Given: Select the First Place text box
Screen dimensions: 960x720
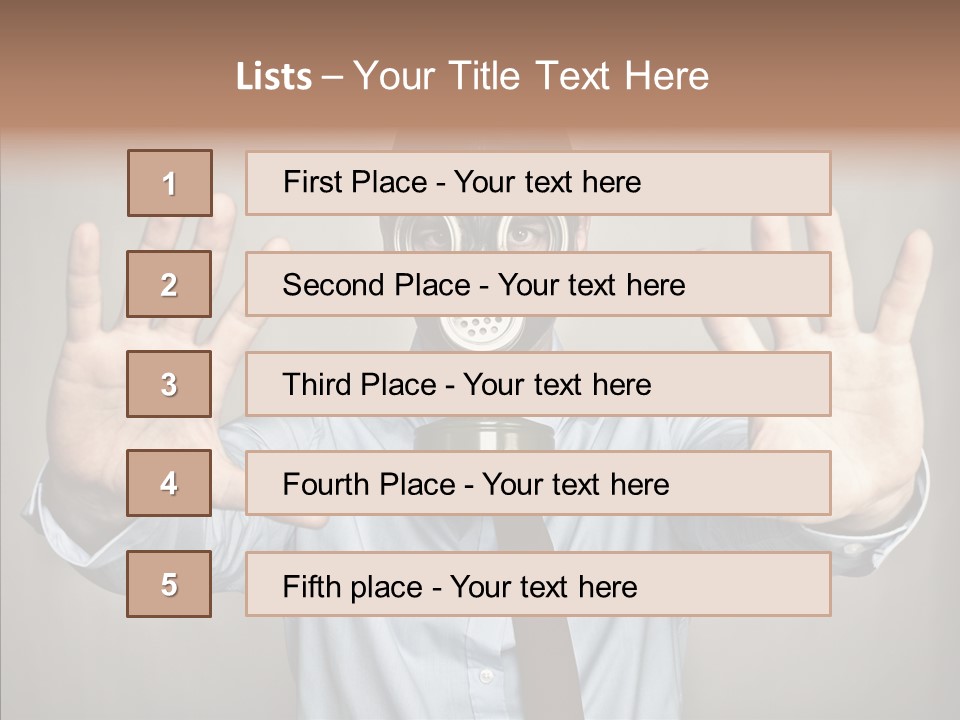Looking at the screenshot, I should (x=538, y=183).
